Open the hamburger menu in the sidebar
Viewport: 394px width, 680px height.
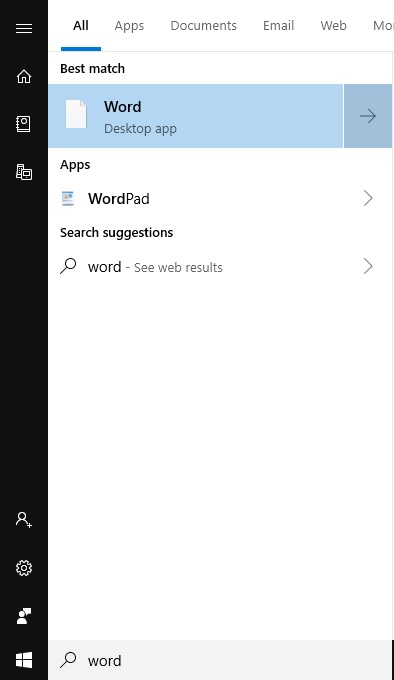click(x=24, y=29)
